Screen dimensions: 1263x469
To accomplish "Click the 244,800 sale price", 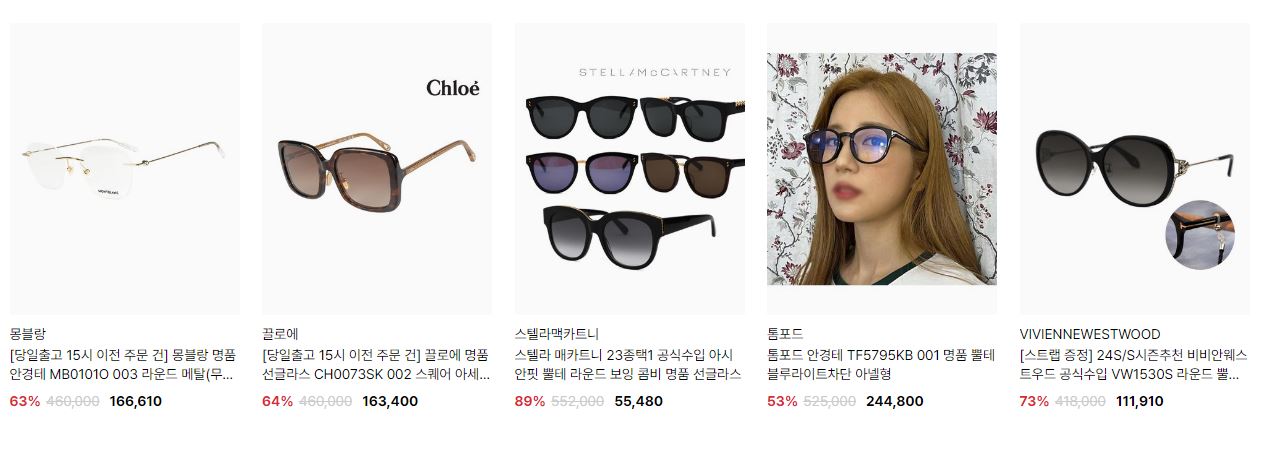I will [894, 401].
